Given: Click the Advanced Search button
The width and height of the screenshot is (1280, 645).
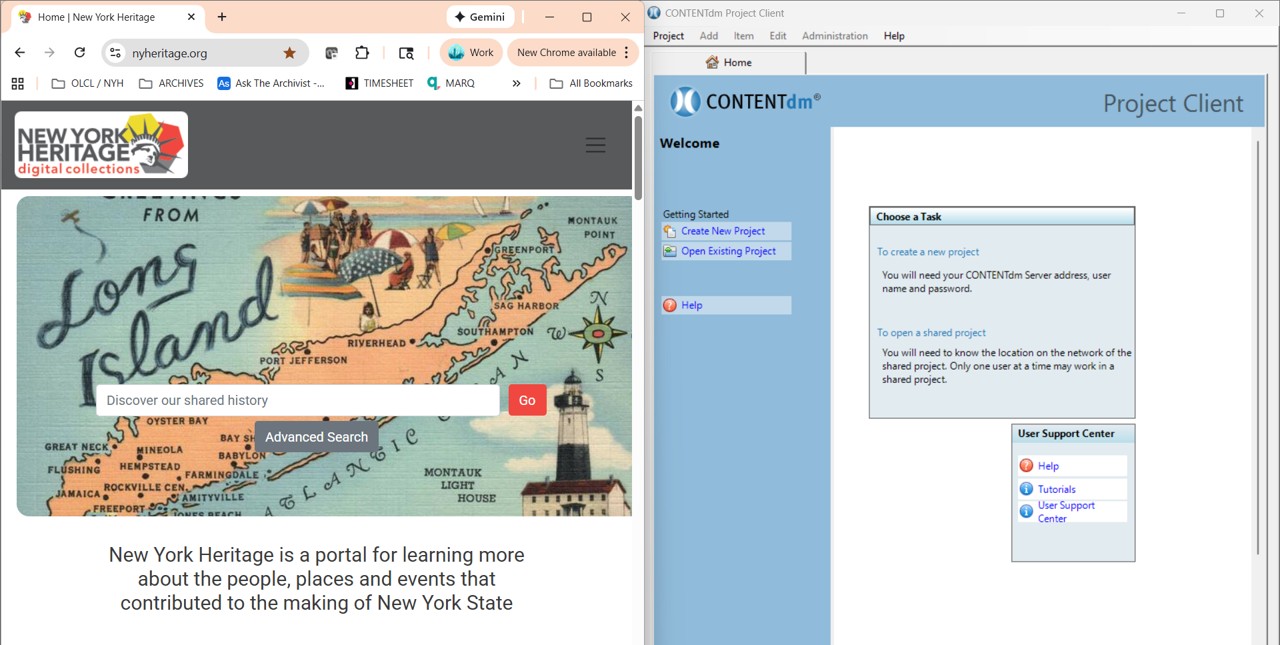Looking at the screenshot, I should 316,437.
